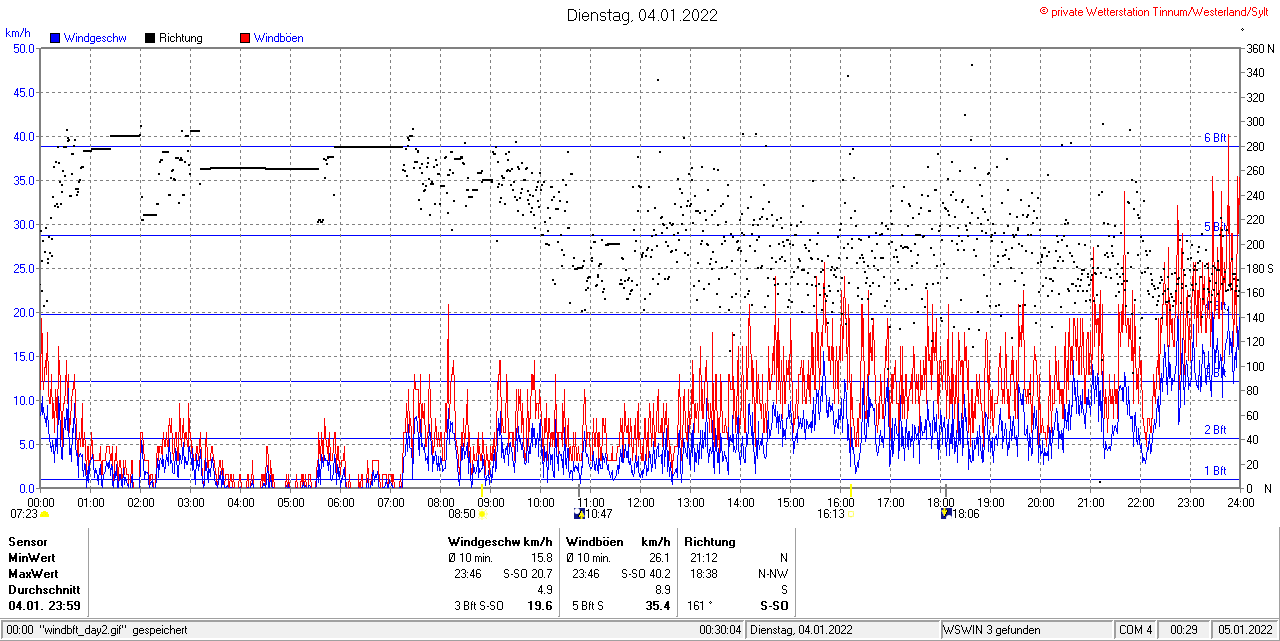This screenshot has height=641, width=1280.
Task: Click the moon icon beside 10:47
Action: (579, 514)
